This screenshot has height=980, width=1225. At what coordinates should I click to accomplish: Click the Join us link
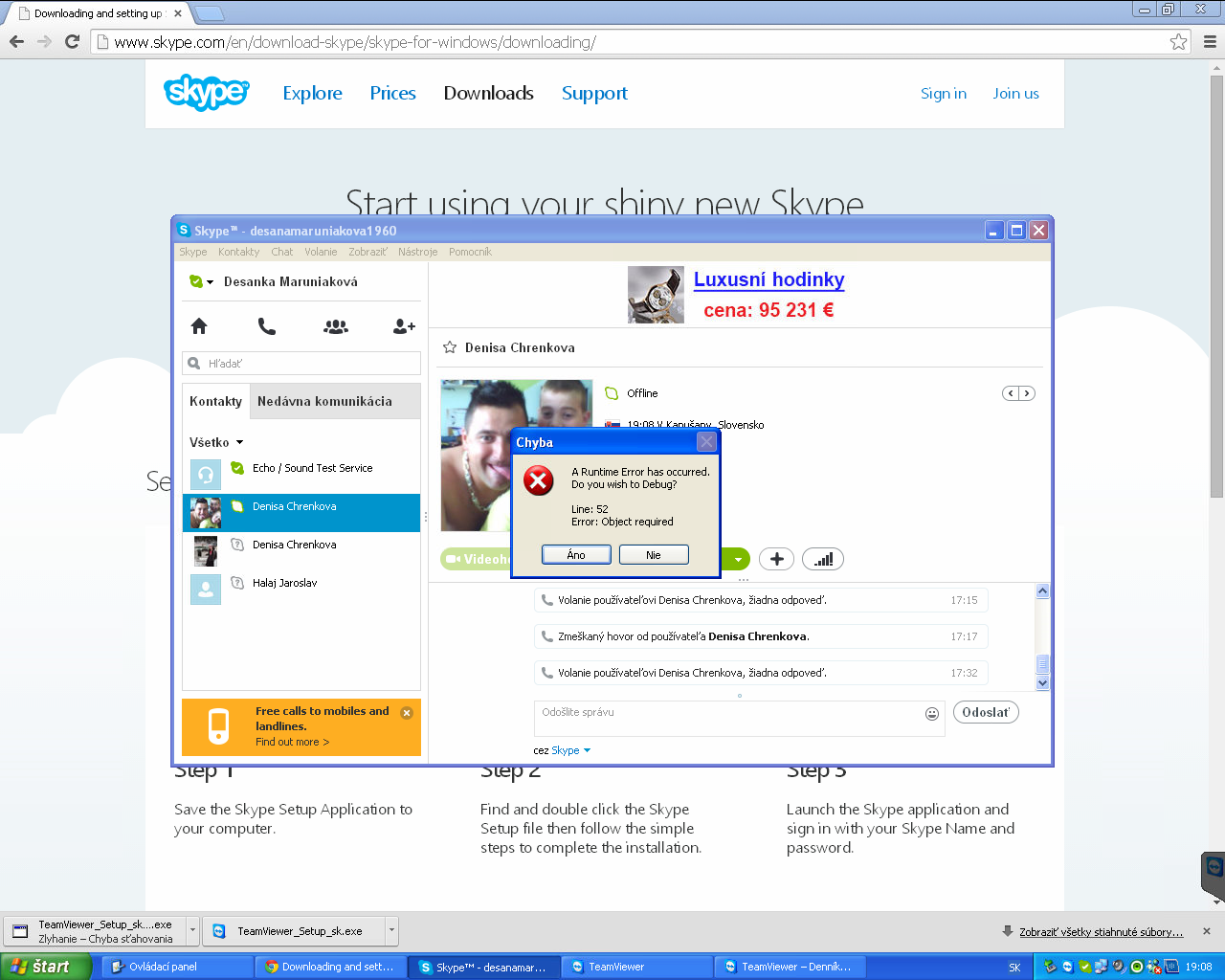(x=1015, y=93)
